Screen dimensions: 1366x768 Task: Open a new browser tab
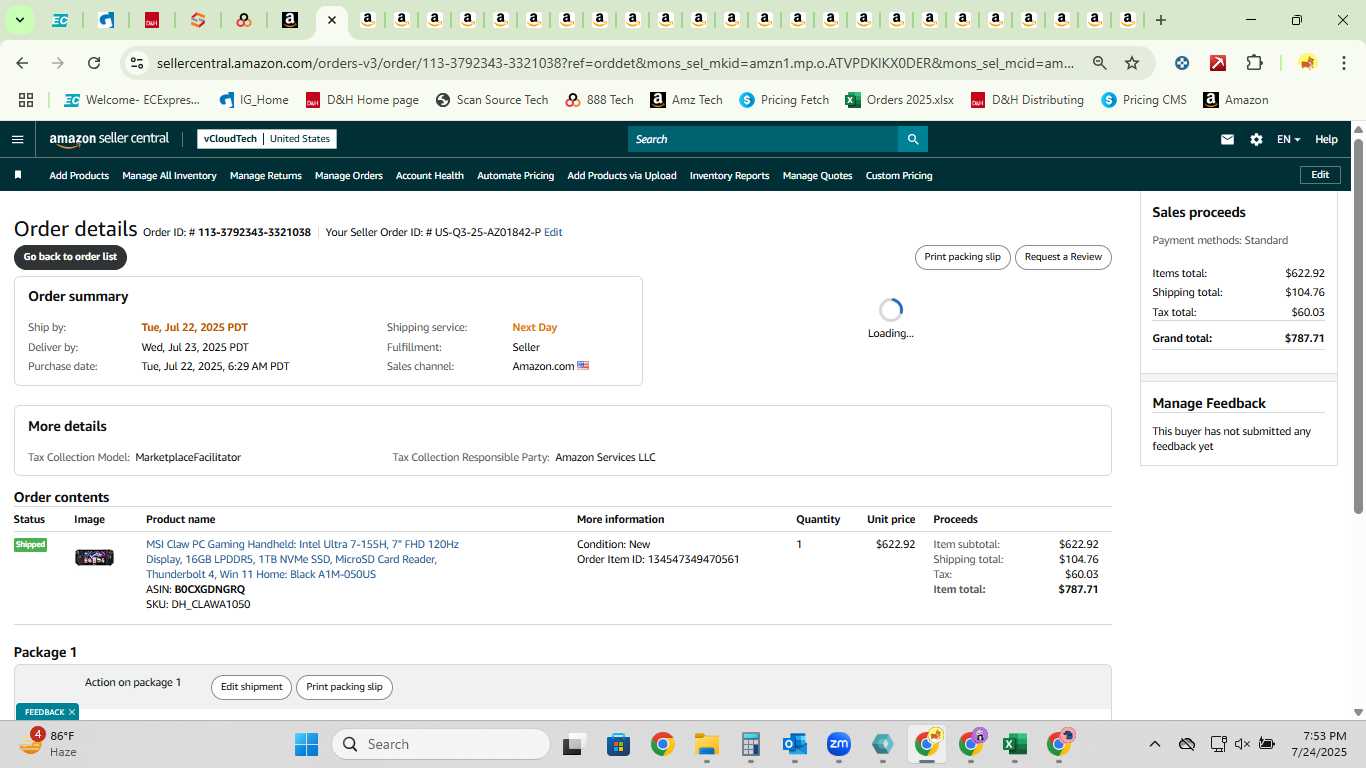1161,20
